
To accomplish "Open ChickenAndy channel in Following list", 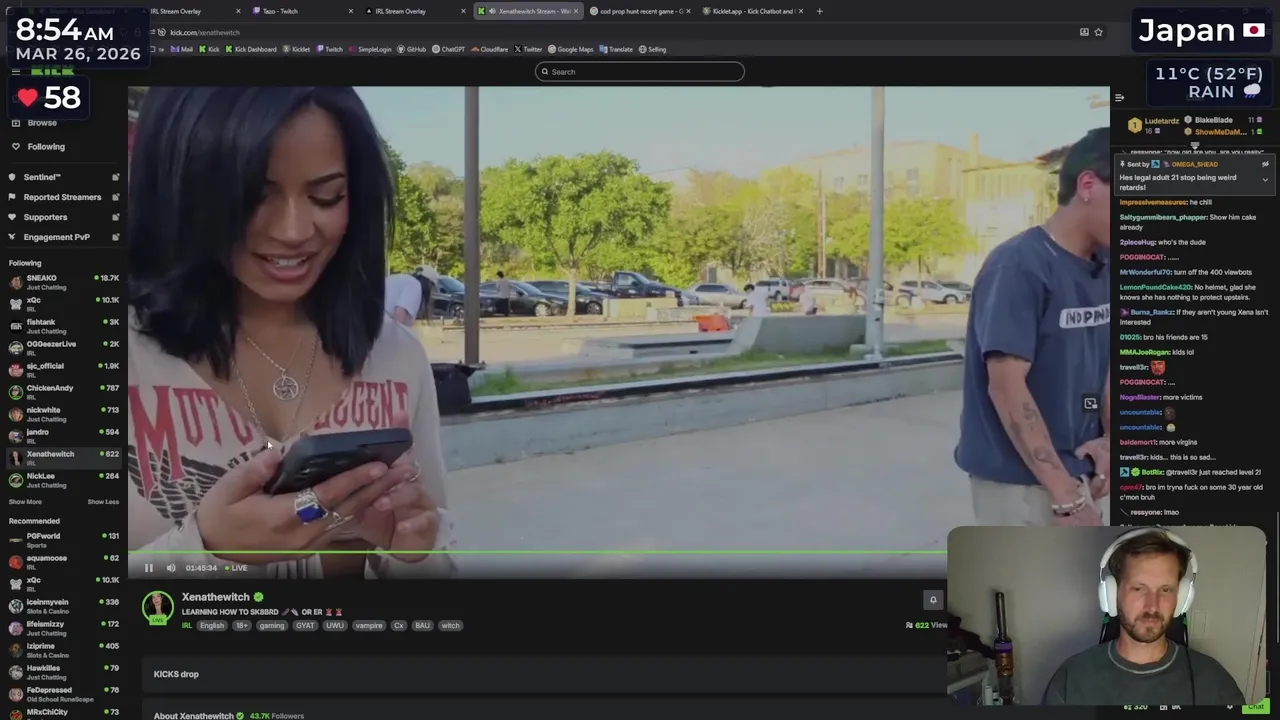I will coord(63,392).
